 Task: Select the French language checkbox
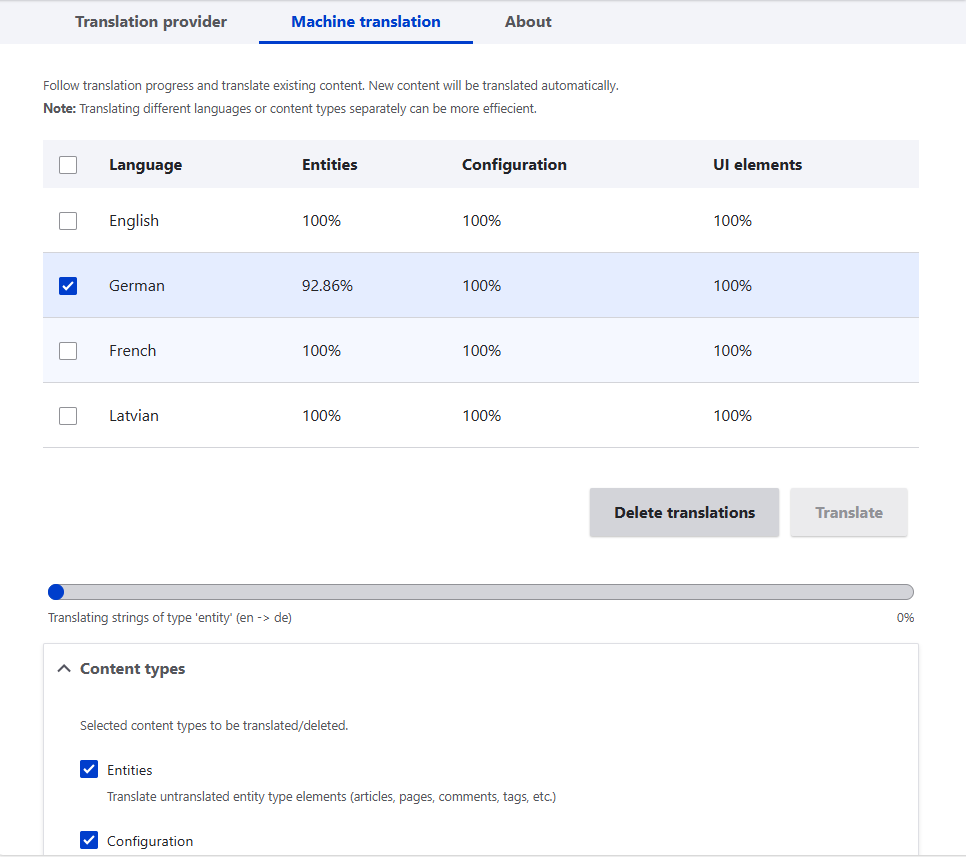point(68,351)
